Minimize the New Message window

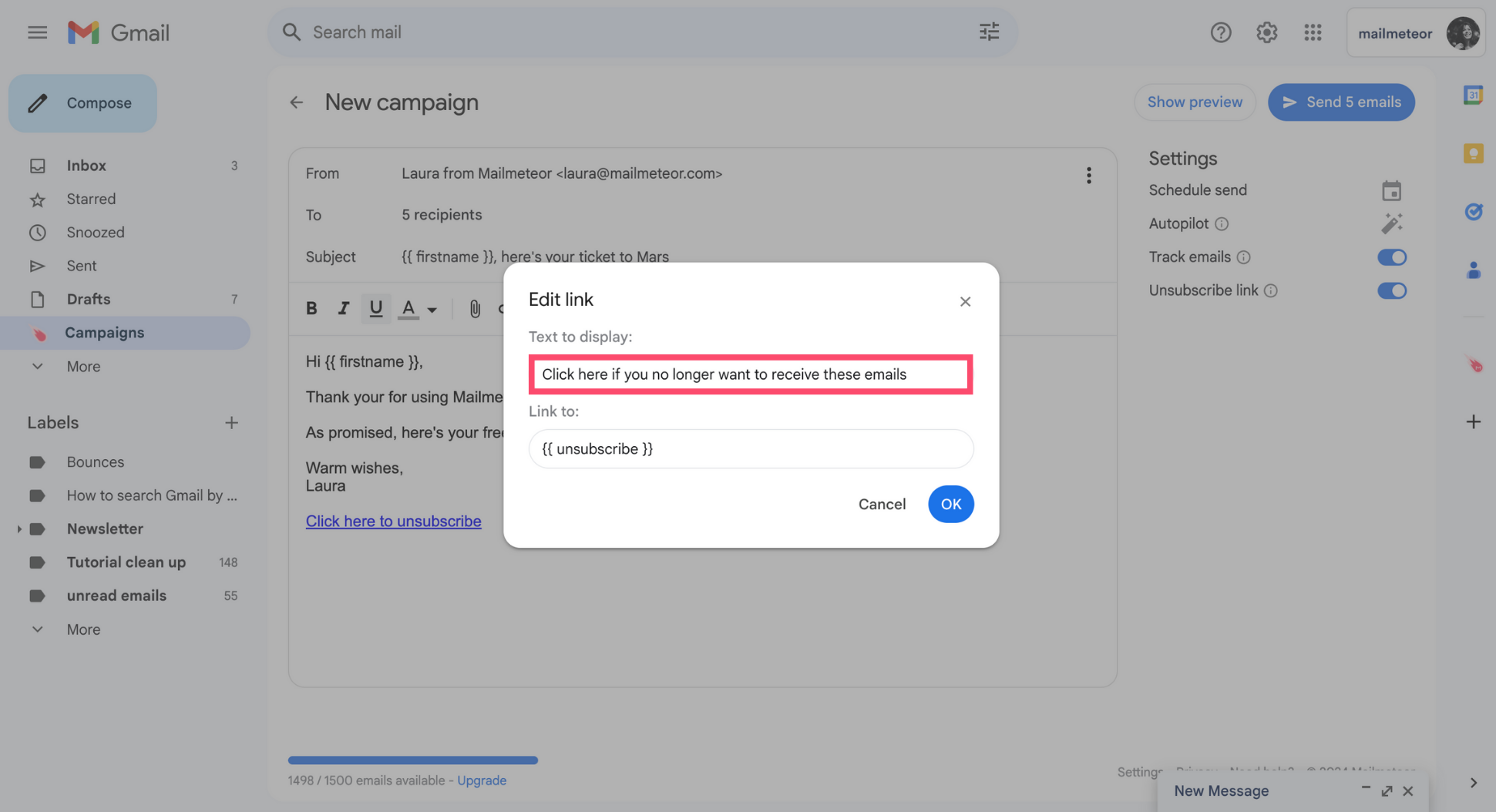1365,788
